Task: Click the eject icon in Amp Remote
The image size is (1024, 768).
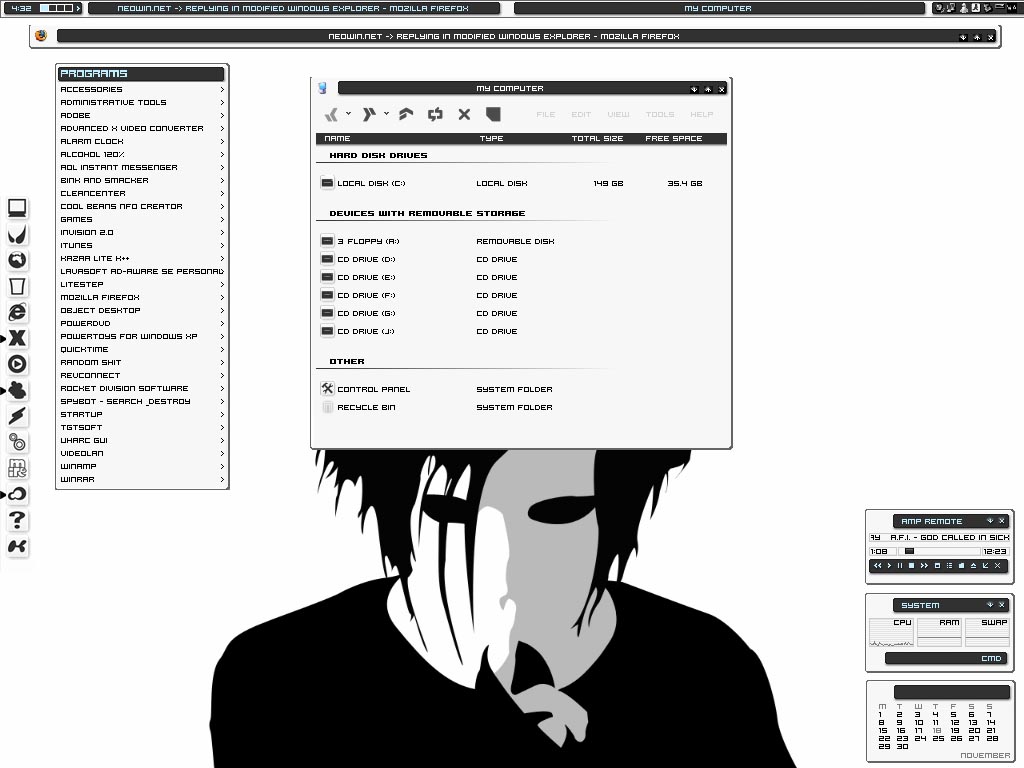Action: [973, 566]
